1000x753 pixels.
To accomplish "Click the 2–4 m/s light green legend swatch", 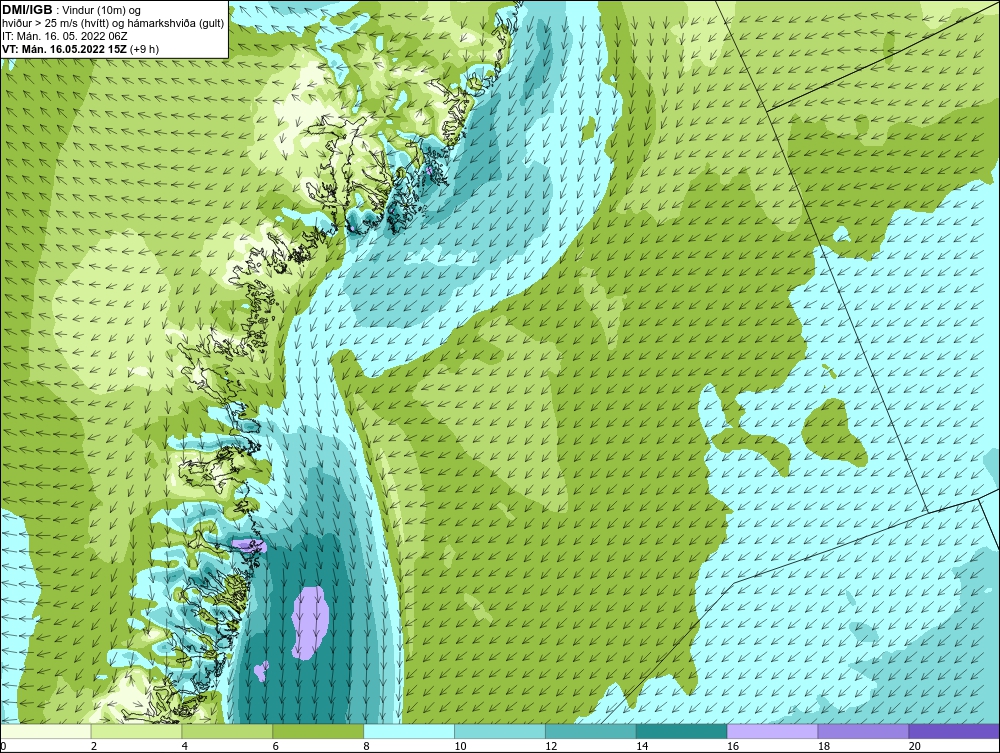I will [x=136, y=731].
